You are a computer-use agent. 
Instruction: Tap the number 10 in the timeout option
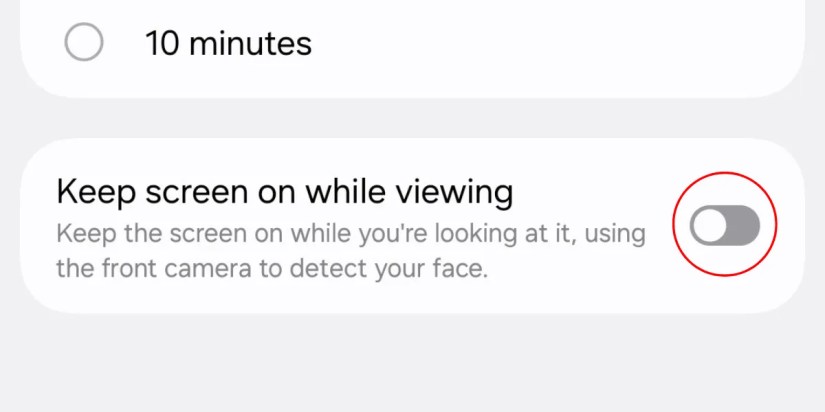(x=164, y=43)
